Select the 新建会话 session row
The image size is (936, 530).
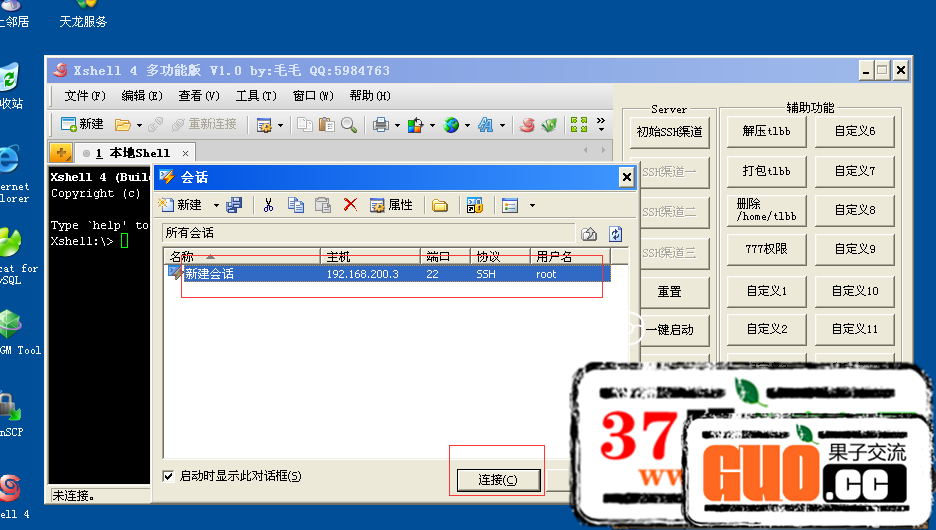click(389, 274)
